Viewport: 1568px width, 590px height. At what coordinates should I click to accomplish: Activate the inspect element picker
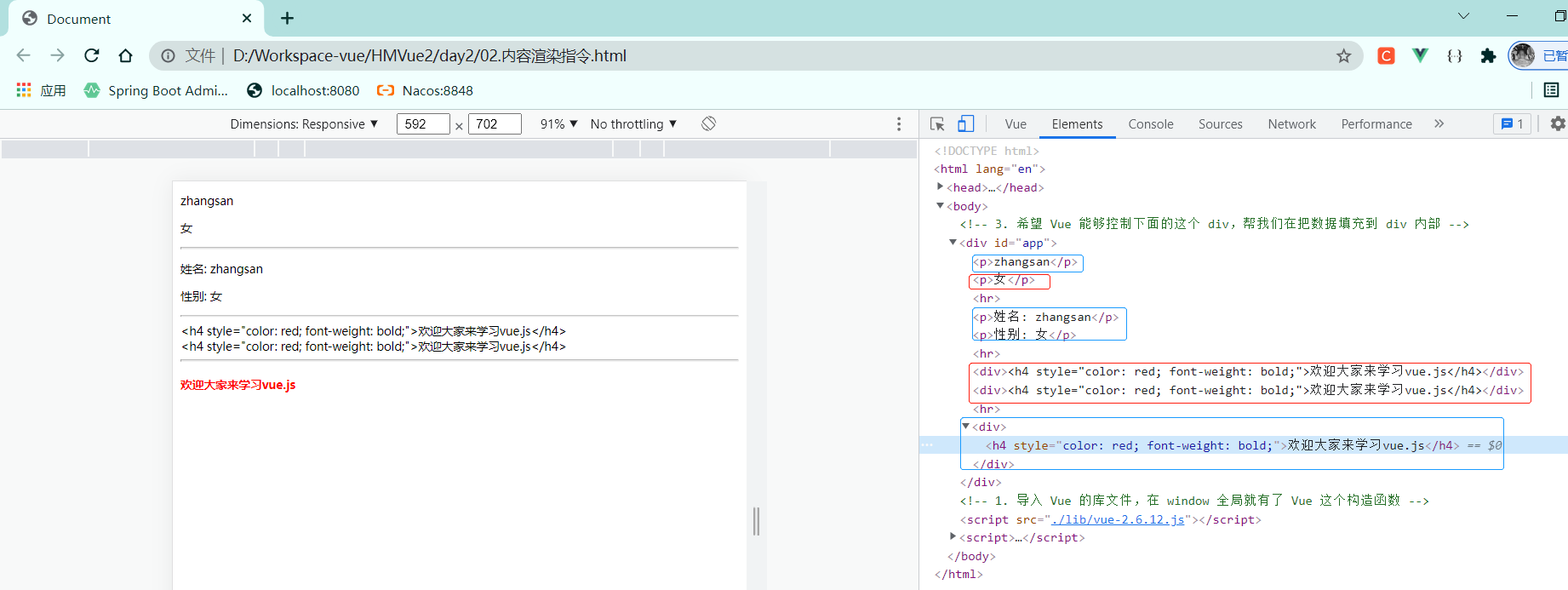937,124
